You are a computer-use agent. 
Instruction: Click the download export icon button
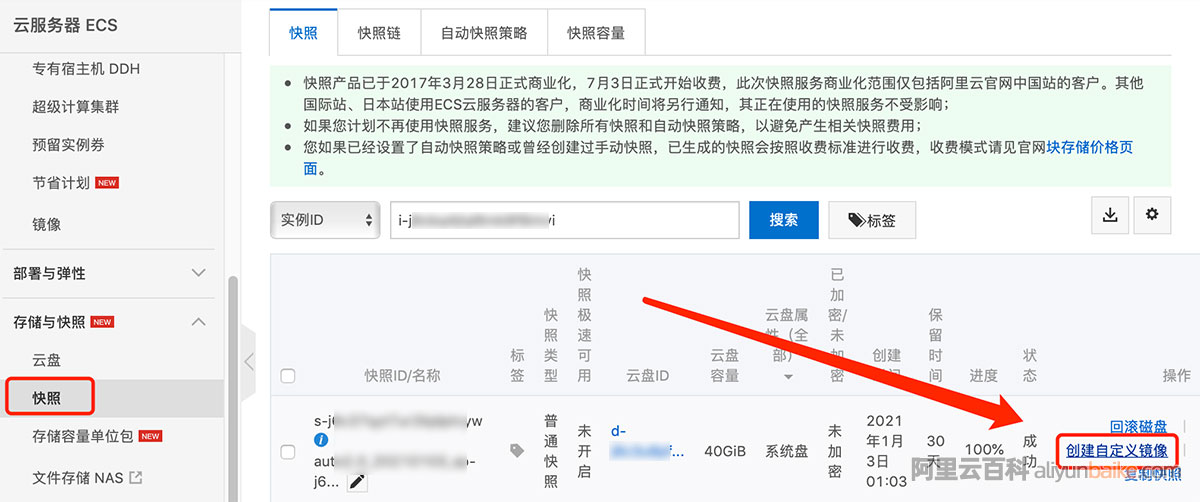pos(1110,215)
